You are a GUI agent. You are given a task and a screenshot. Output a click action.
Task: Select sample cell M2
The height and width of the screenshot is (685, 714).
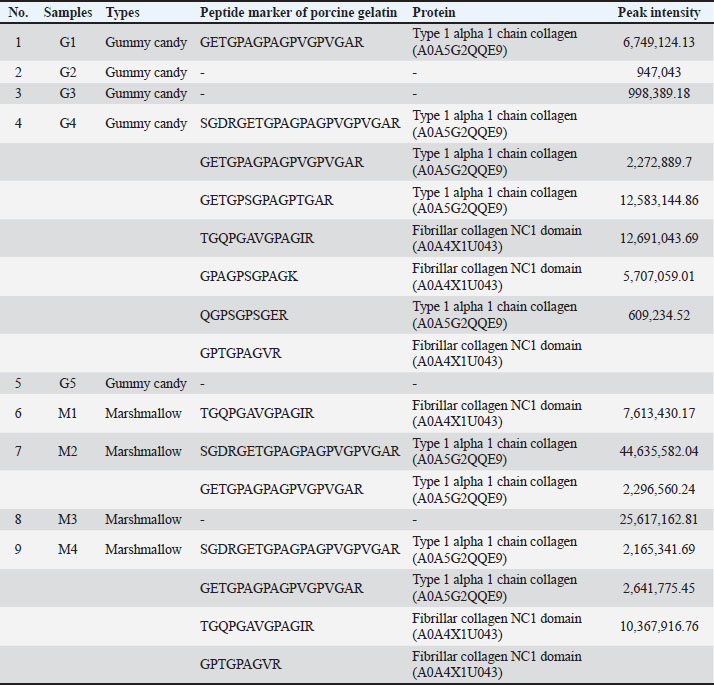coord(67,451)
